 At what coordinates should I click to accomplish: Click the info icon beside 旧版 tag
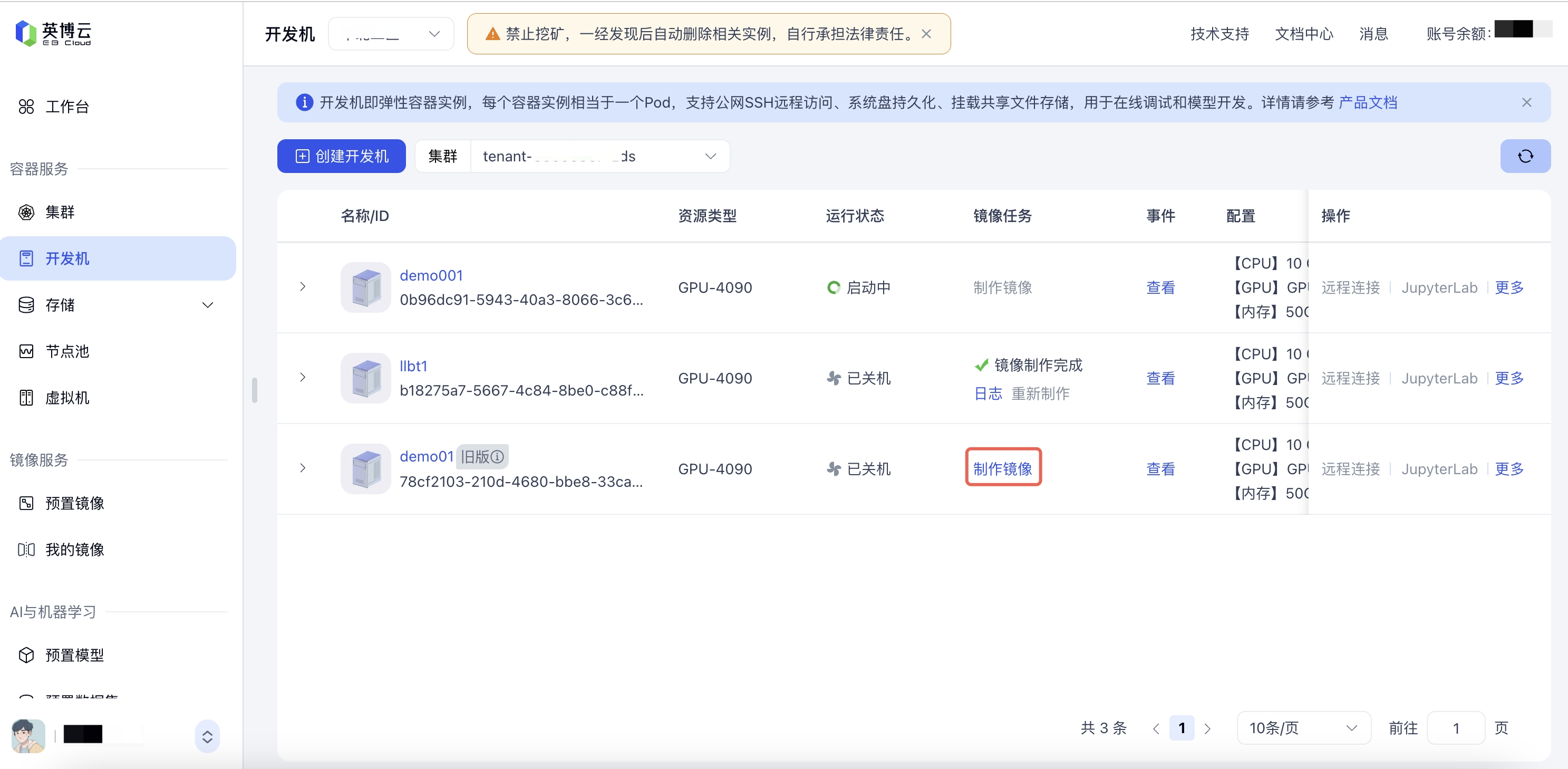(497, 457)
